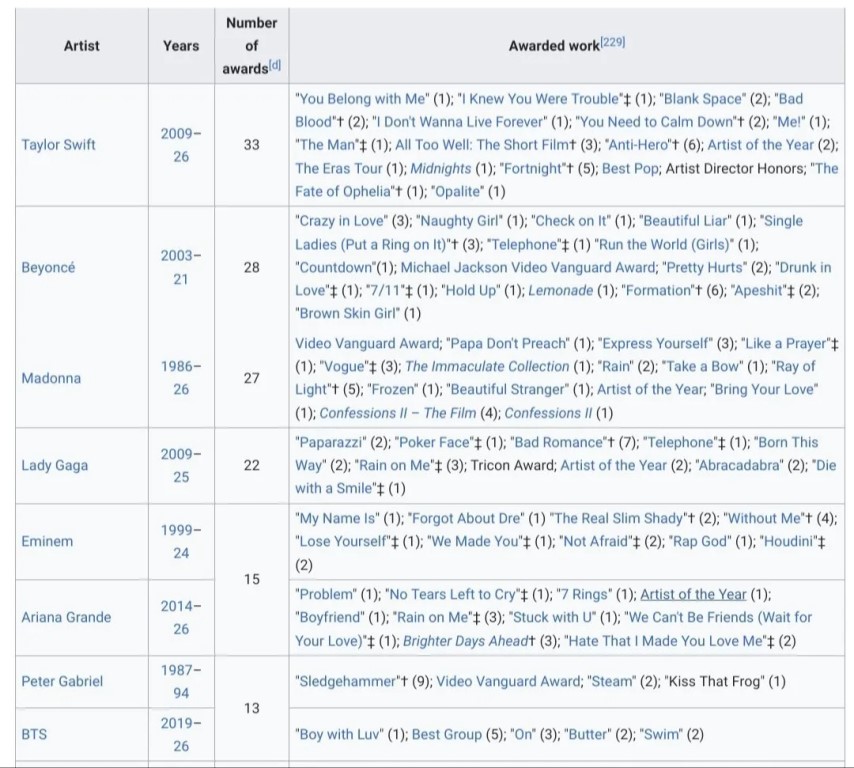Open the Best Group link in BTS row
Screen dimensions: 854x768
pos(447,734)
